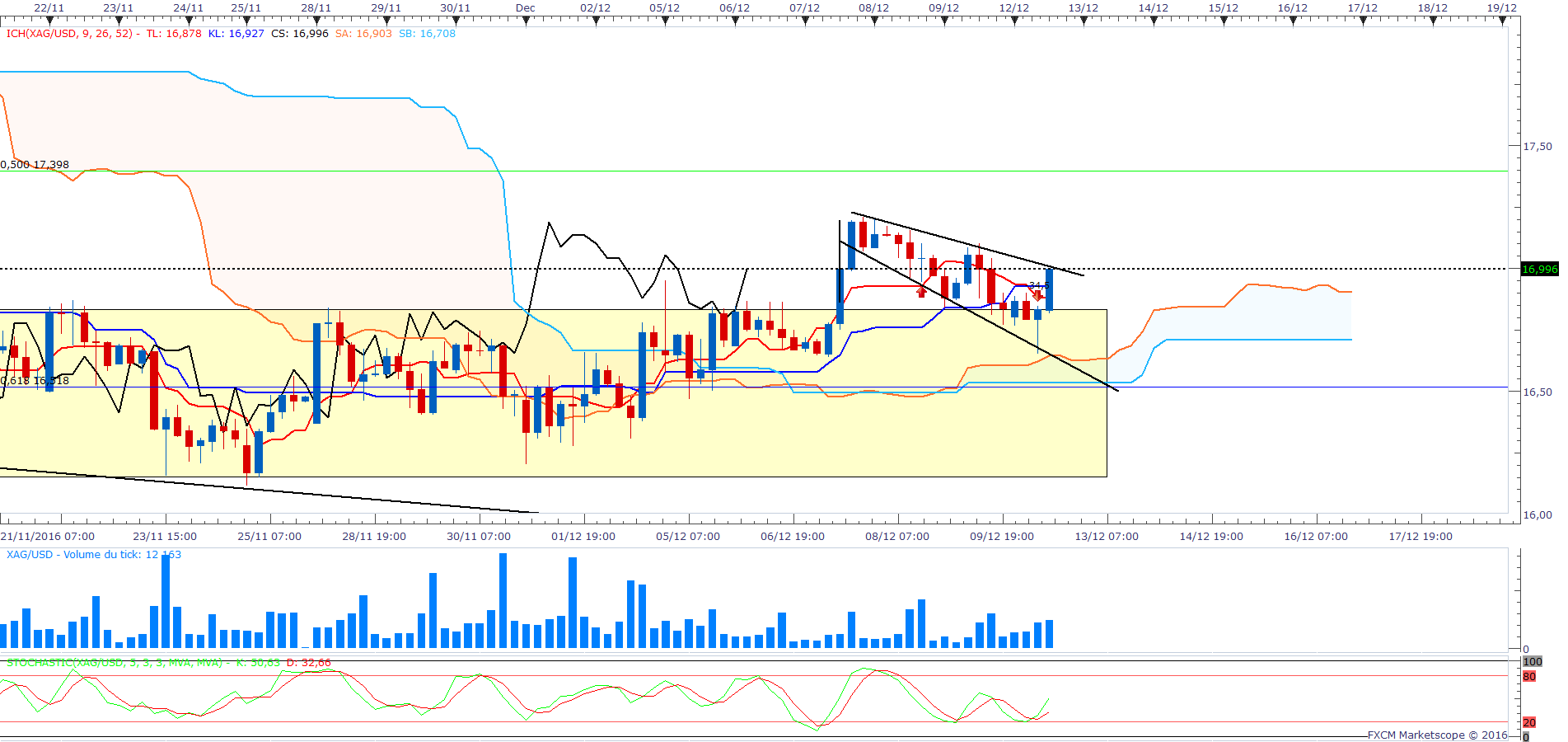Click the 16,50 price axis label
This screenshot has width=1568, height=742.
[1537, 392]
